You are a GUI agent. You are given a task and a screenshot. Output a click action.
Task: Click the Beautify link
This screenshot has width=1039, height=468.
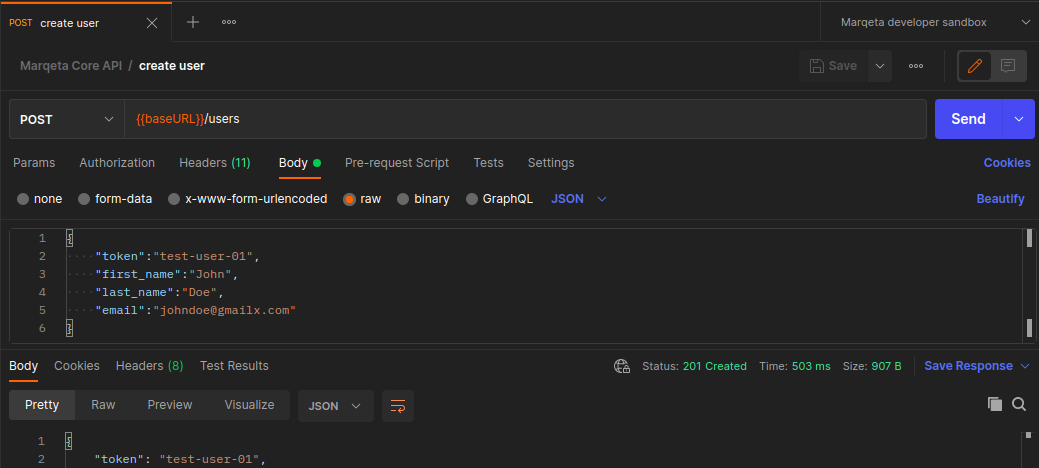pyautogui.click(x=1000, y=199)
